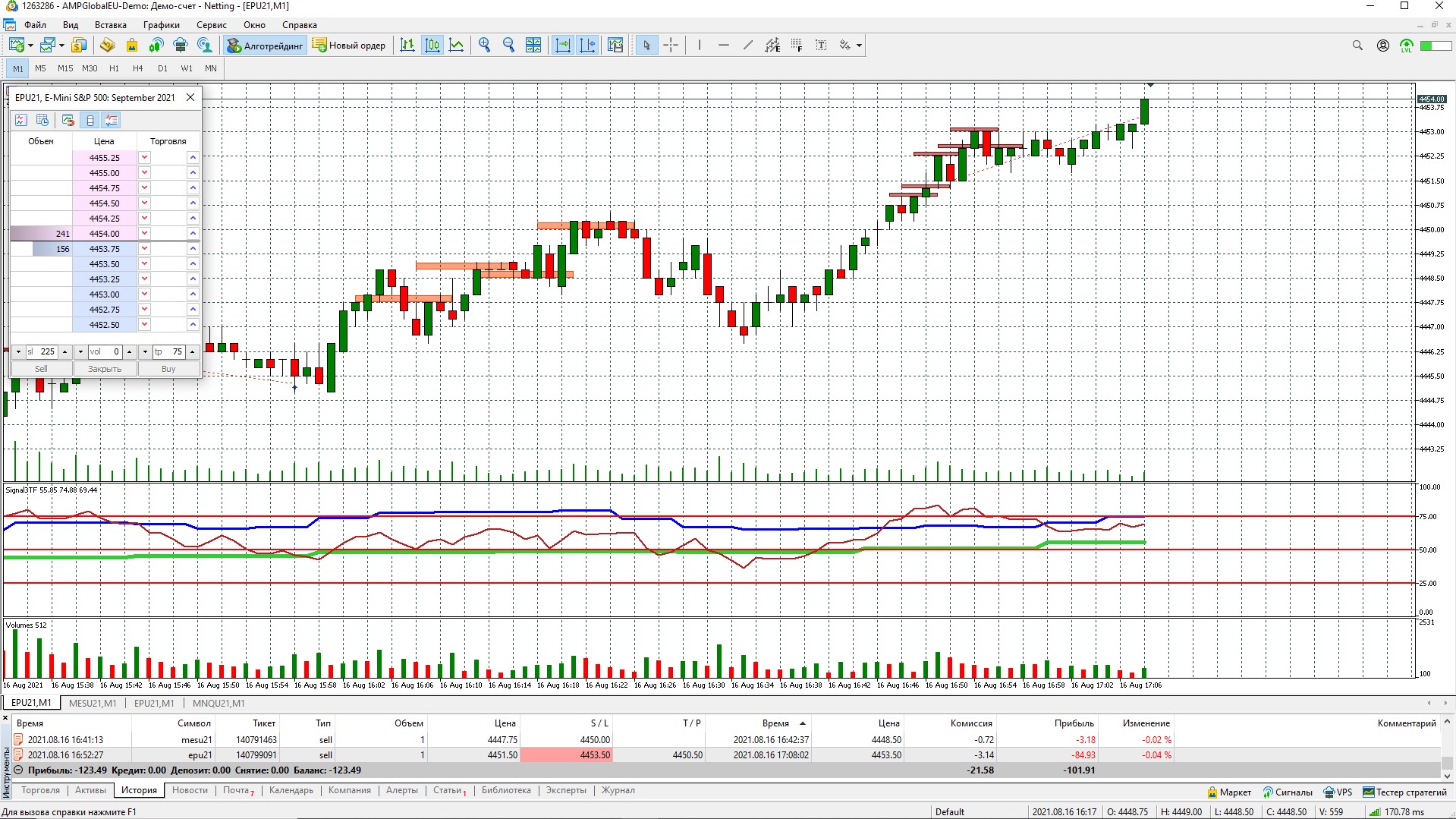This screenshot has height=819, width=1456.
Task: Switch chart to line chart mode
Action: [x=457, y=46]
